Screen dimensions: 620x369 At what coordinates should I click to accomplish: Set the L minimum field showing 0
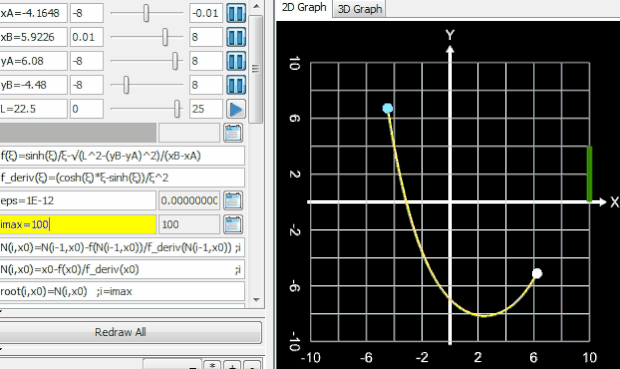click(x=87, y=109)
